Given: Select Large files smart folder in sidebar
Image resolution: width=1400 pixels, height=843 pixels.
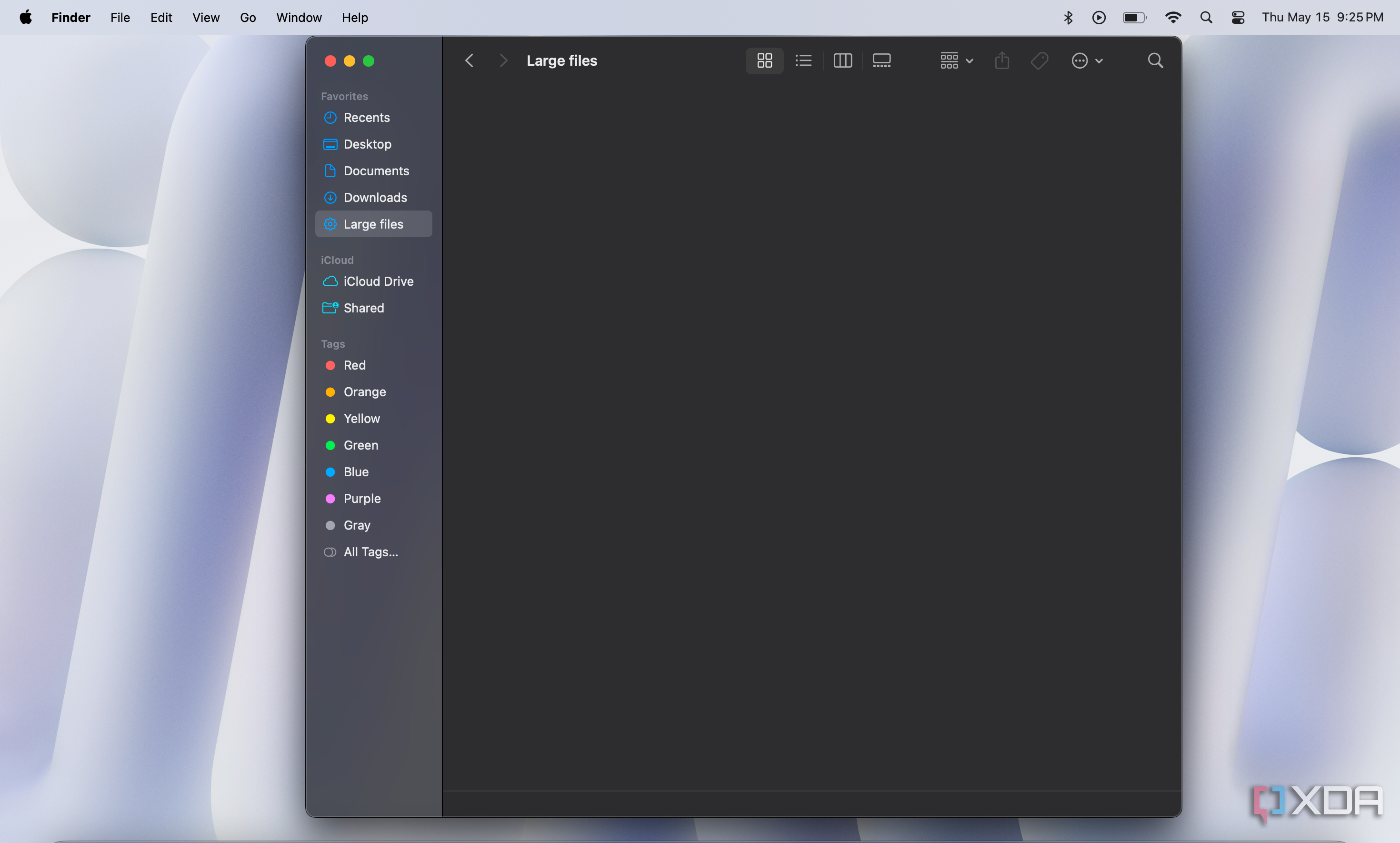Looking at the screenshot, I should coord(374,224).
